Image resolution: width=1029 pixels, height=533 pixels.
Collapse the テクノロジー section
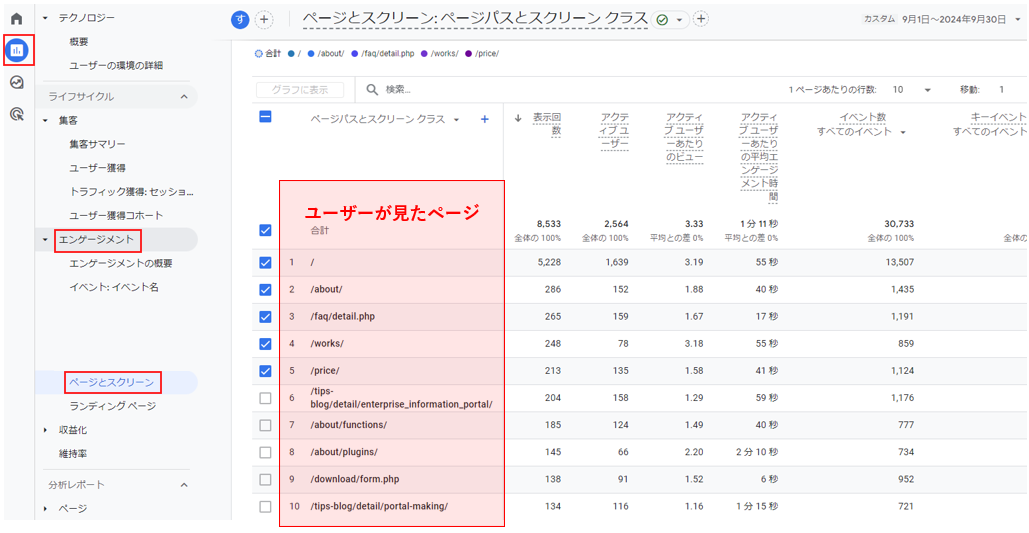click(45, 18)
